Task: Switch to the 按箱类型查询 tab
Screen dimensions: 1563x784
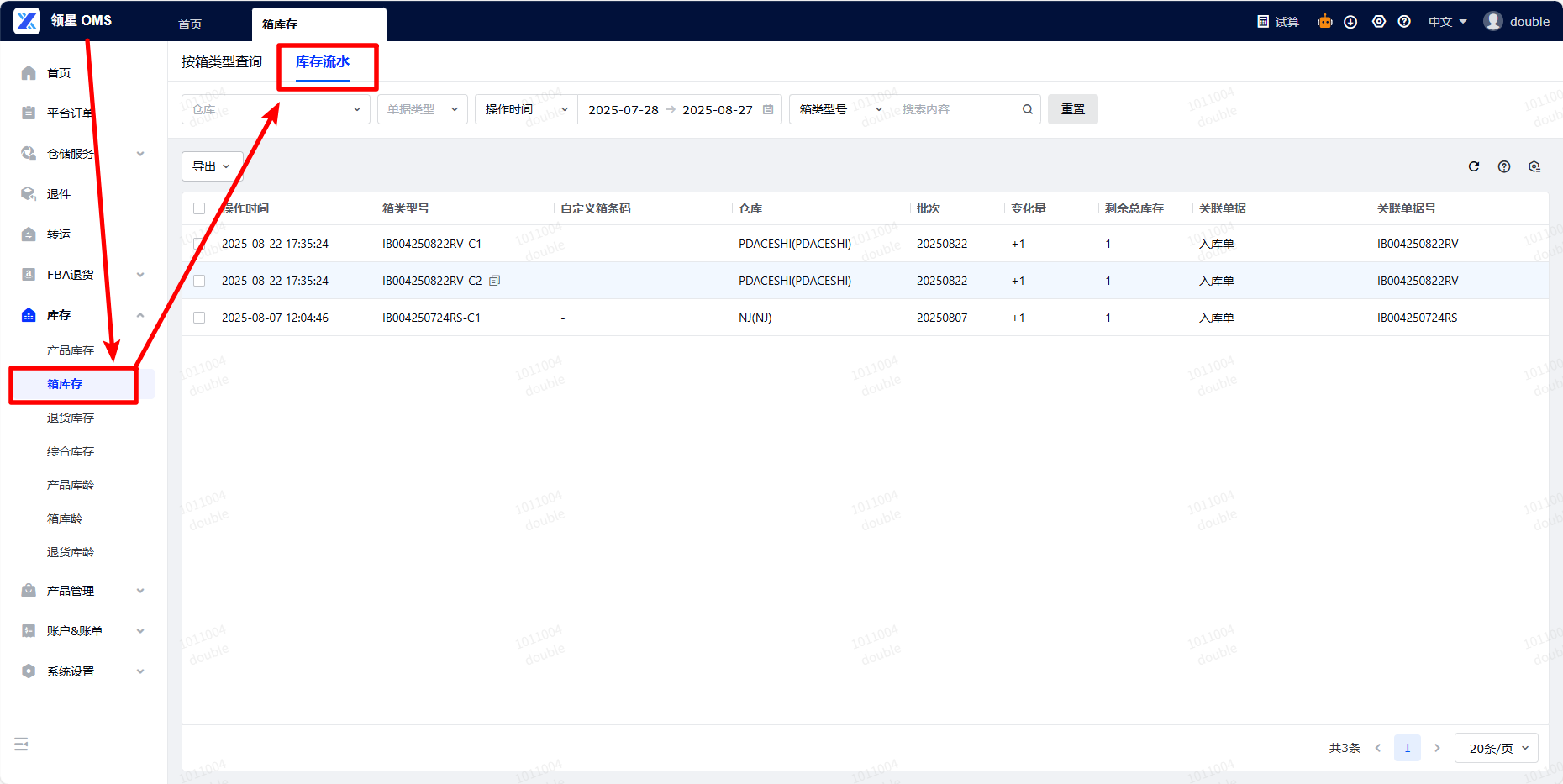Action: [x=222, y=62]
